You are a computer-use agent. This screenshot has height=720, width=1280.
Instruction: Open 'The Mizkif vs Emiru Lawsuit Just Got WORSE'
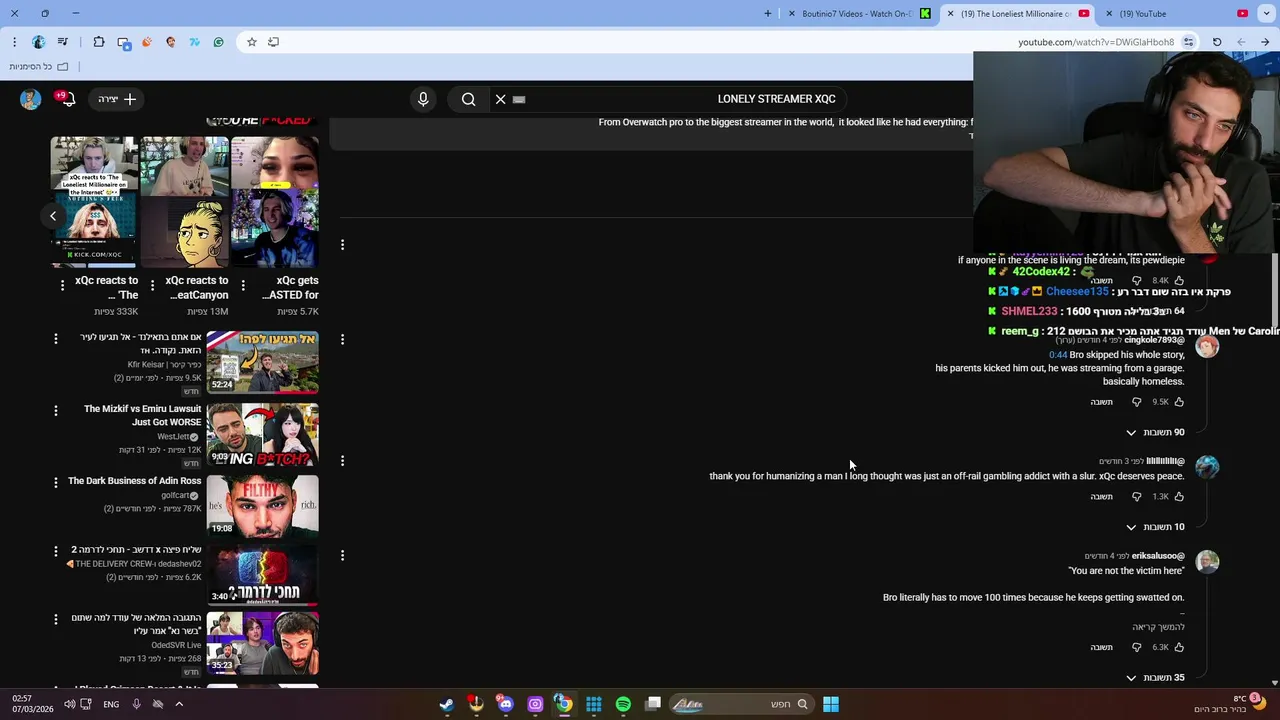point(143,416)
